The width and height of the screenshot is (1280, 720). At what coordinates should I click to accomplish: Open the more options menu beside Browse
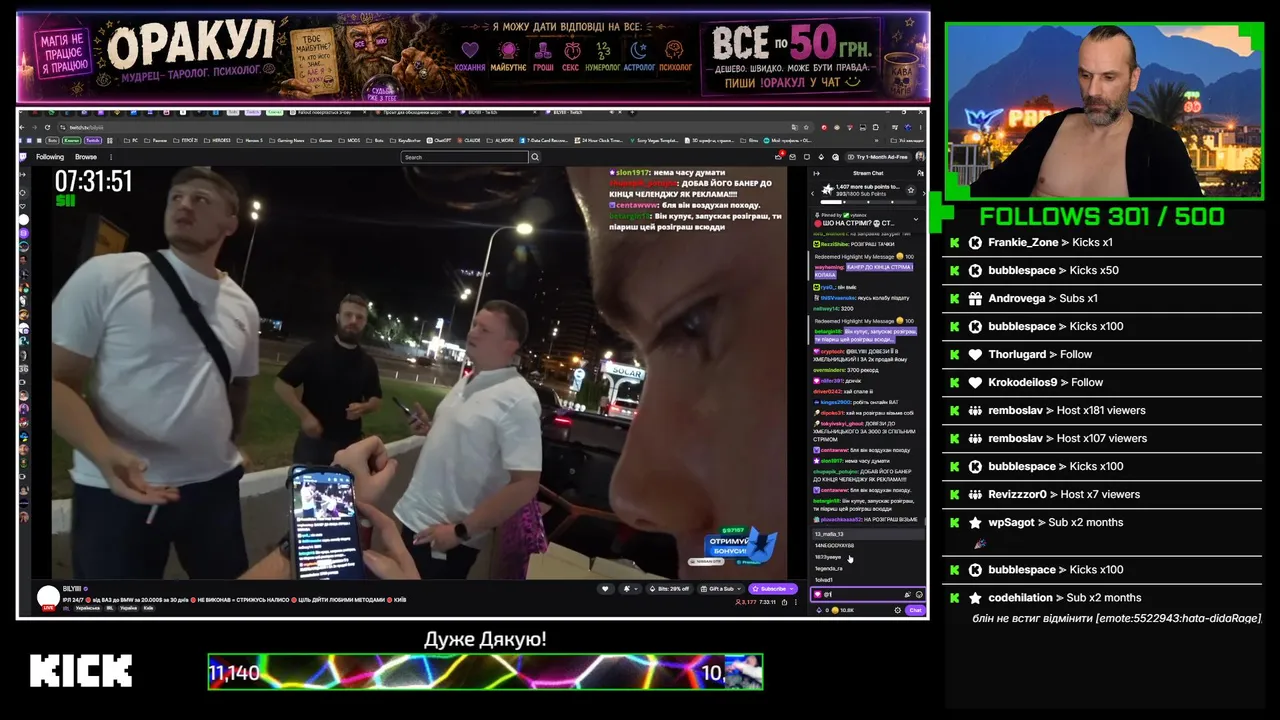point(110,157)
